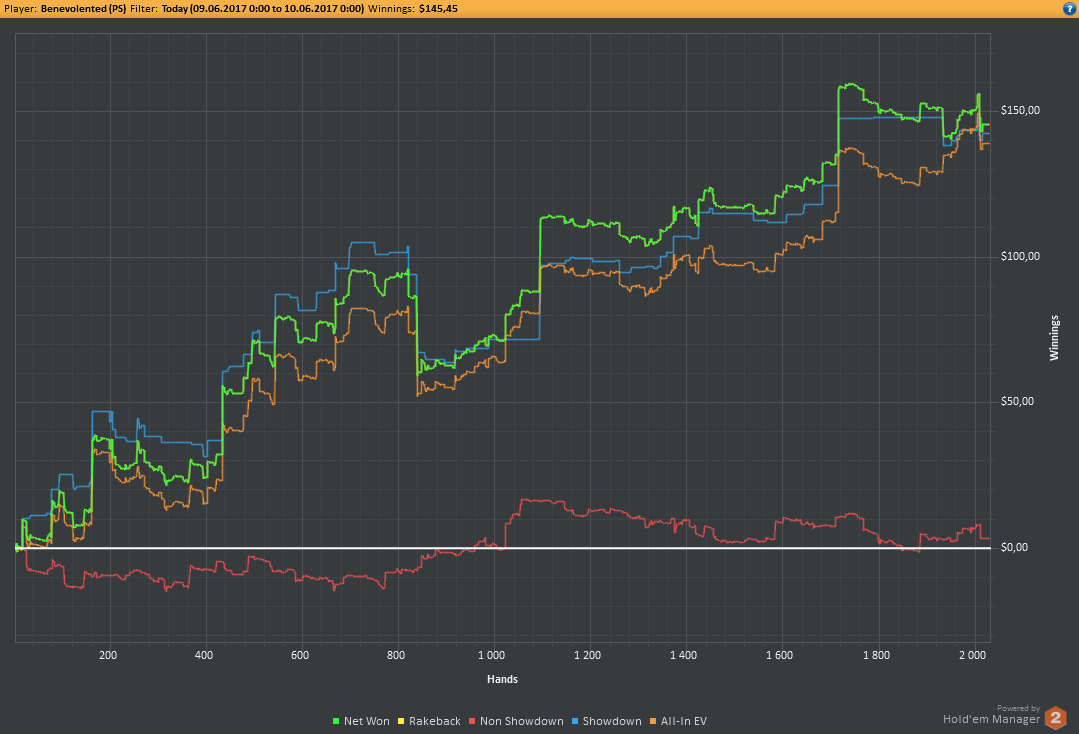This screenshot has width=1079, height=734.
Task: Click the Hold'em Manager 2 logo badge
Action: coord(1056,717)
